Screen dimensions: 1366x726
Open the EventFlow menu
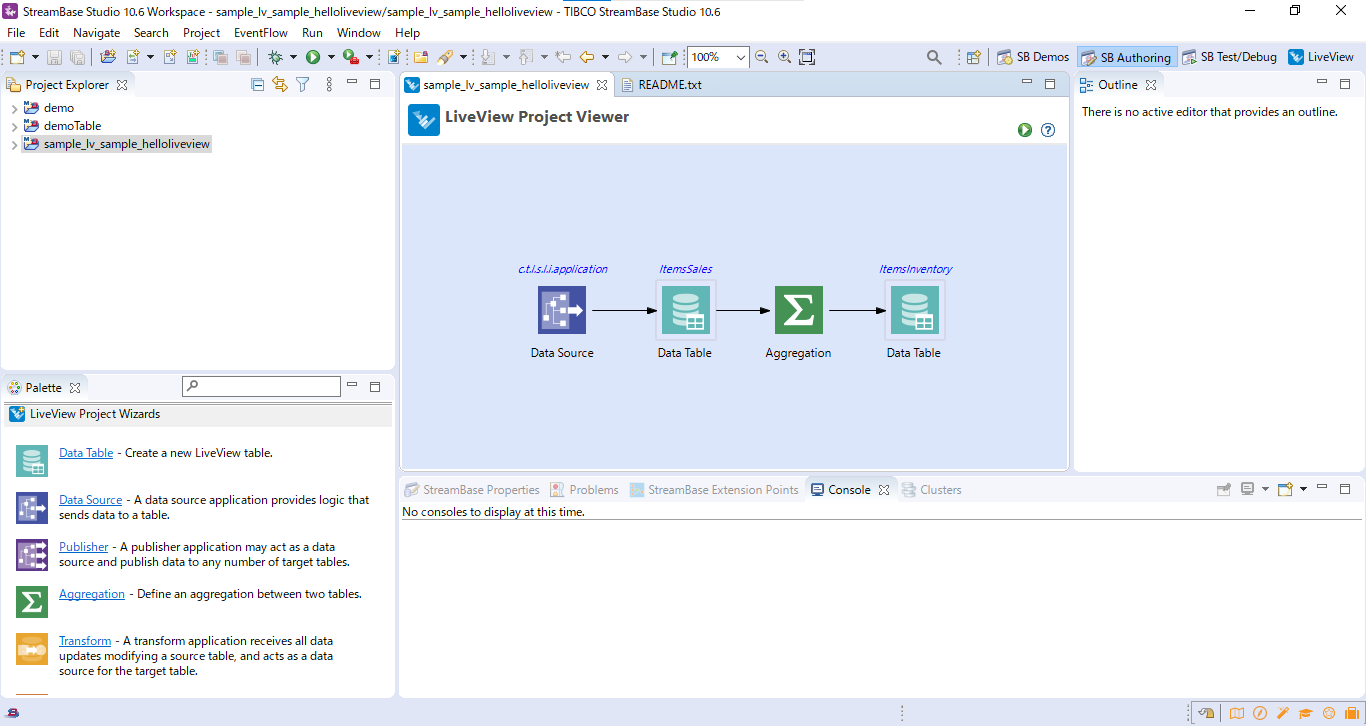(260, 32)
